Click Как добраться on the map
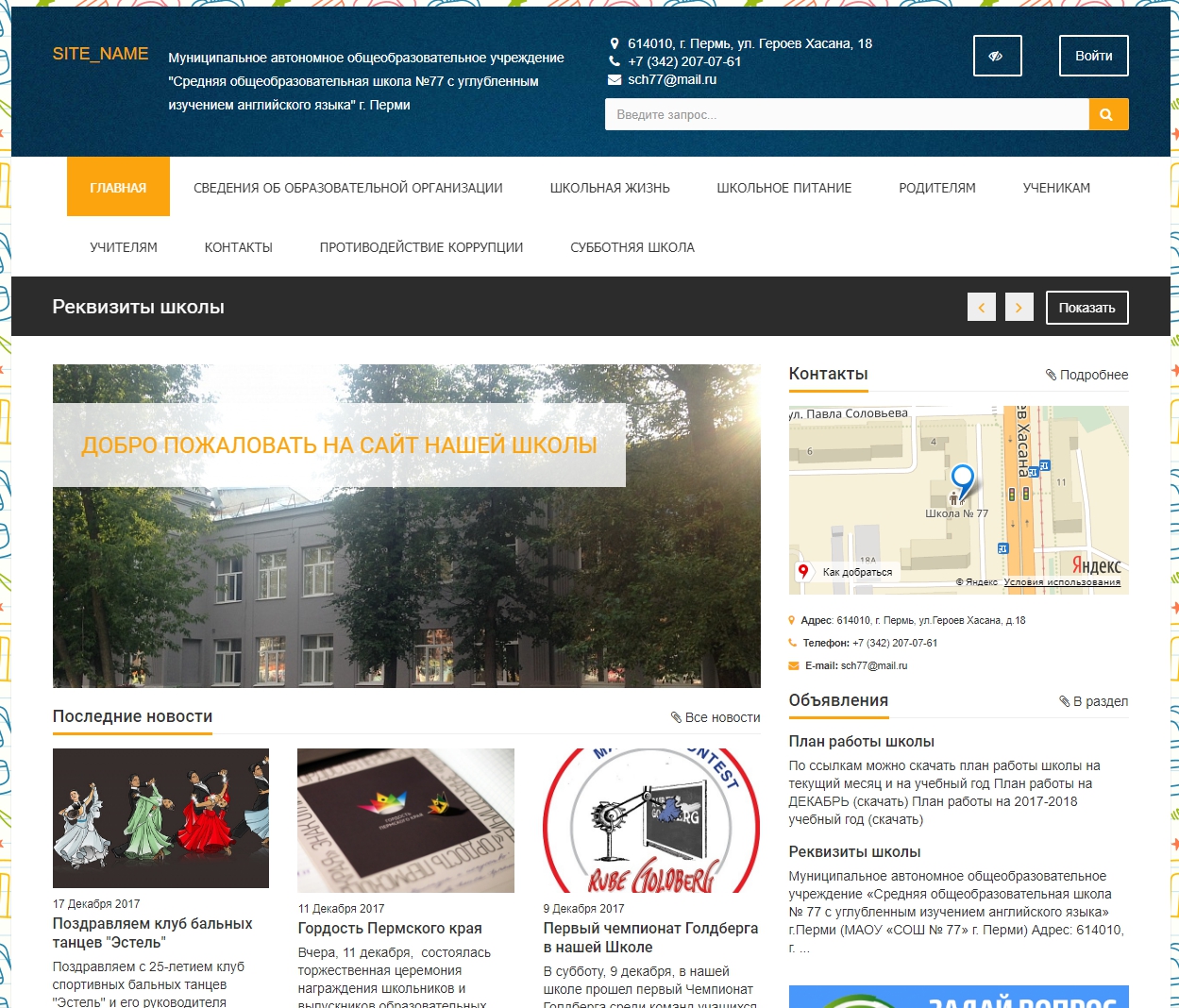Image resolution: width=1179 pixels, height=1008 pixels. [857, 572]
